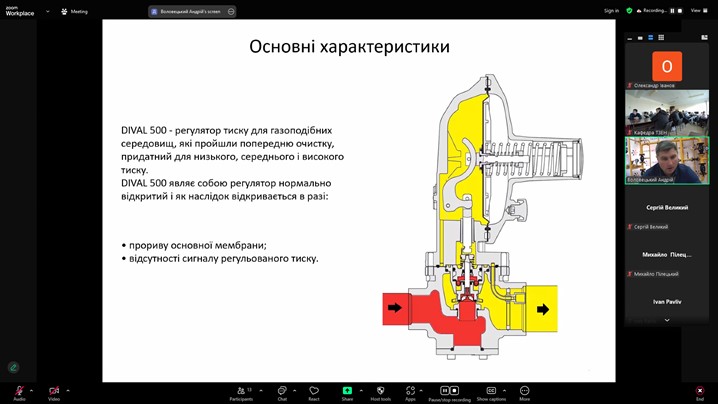Select Кафедра ТЗЕН classroom video tile

(667, 113)
